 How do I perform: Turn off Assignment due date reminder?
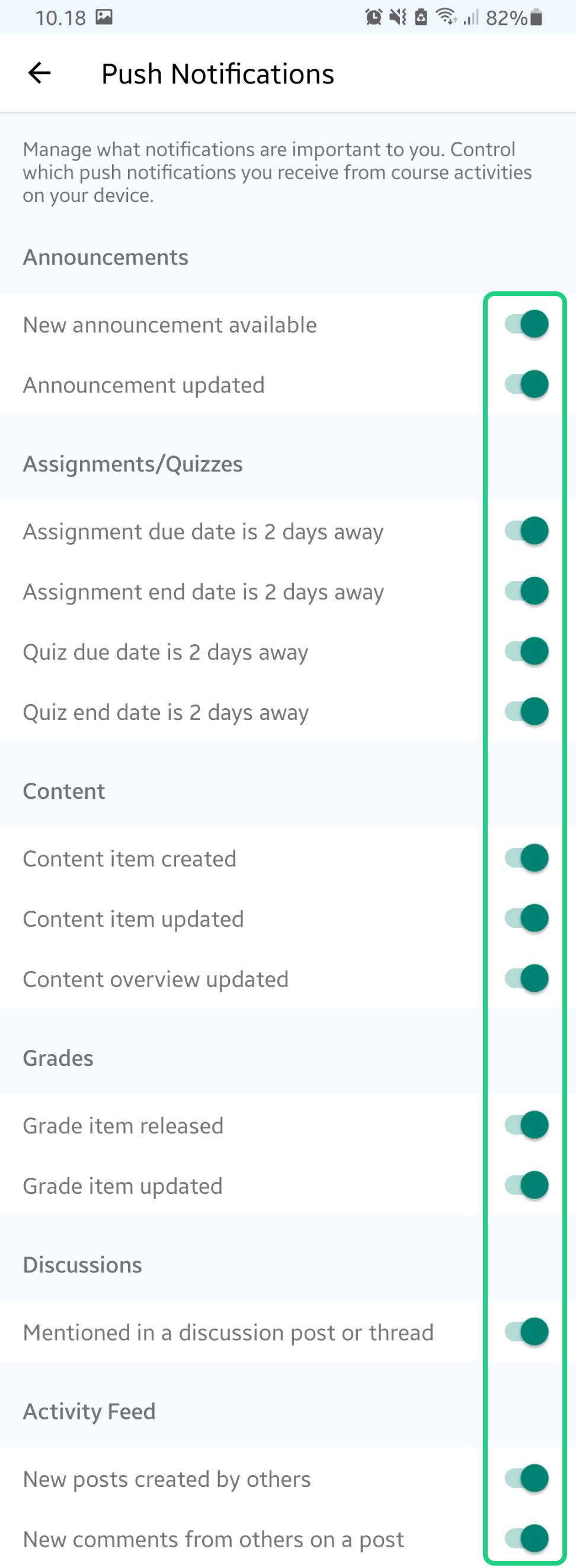527,531
